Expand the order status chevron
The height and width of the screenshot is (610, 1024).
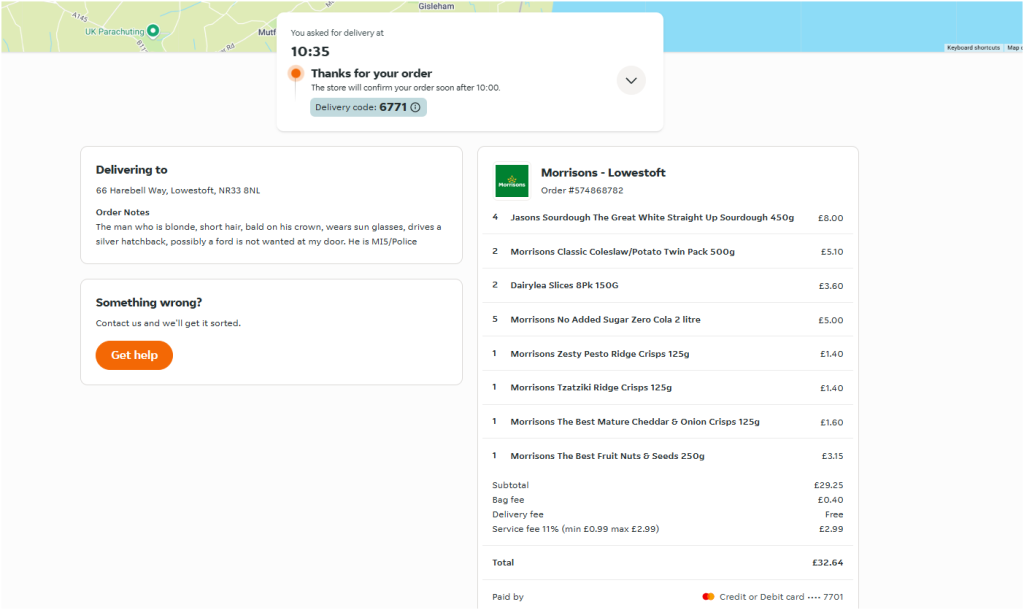point(631,80)
